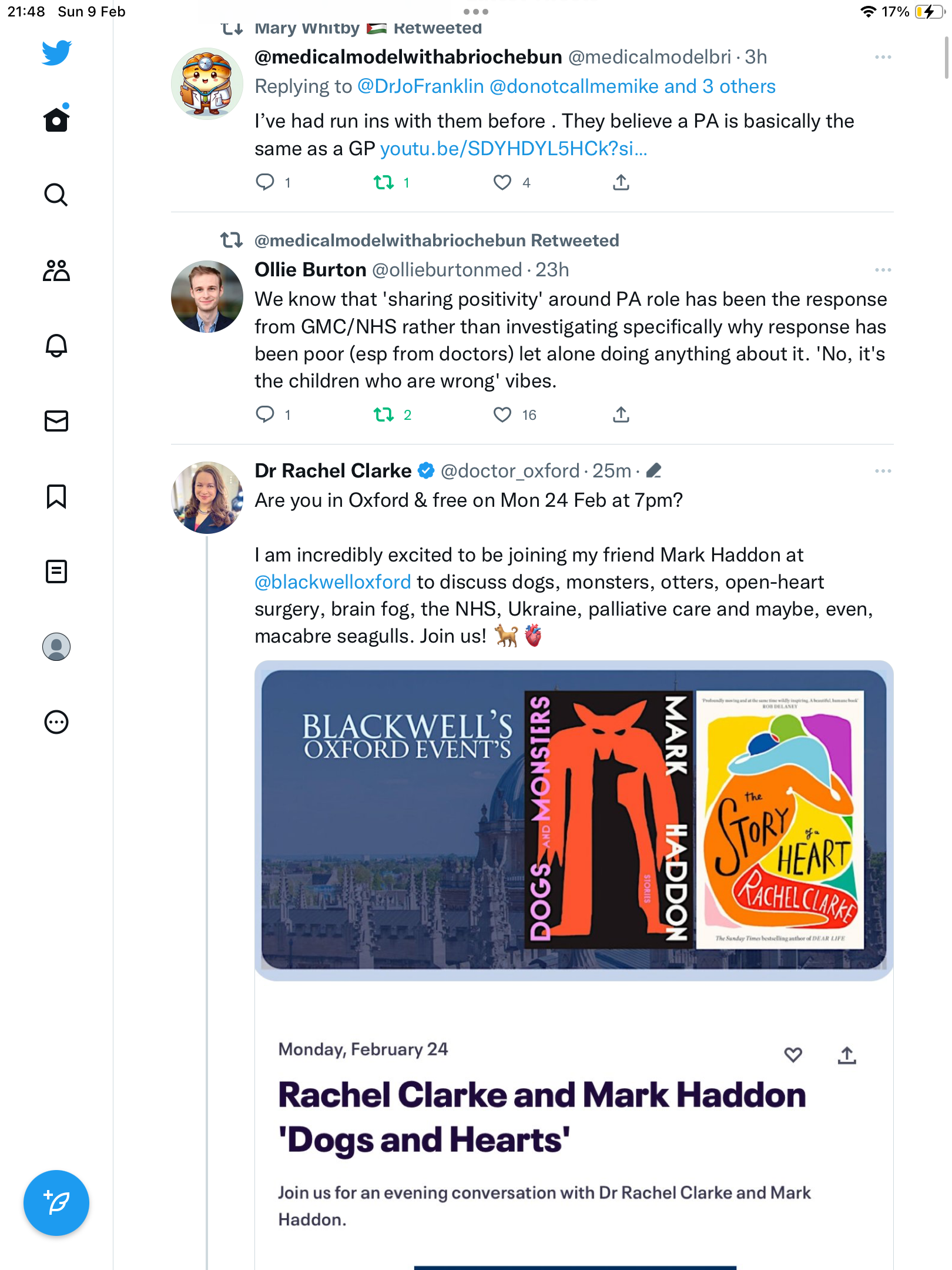952x1270 pixels.
Task: Open the @blackwelloxford mention
Action: coord(333,582)
